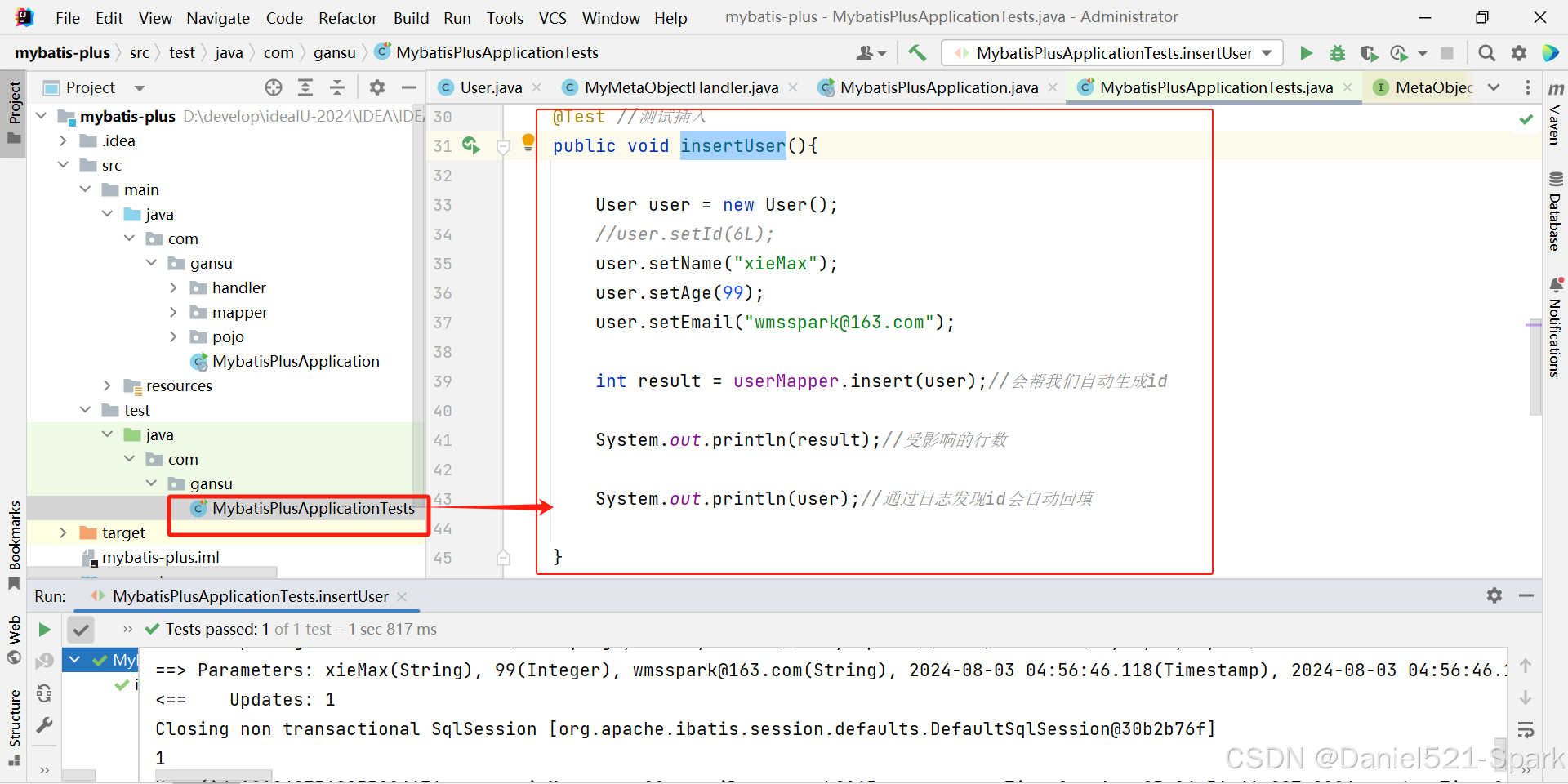Image resolution: width=1568 pixels, height=784 pixels.
Task: Run with coverage from the toolbar icon
Action: (x=1369, y=53)
